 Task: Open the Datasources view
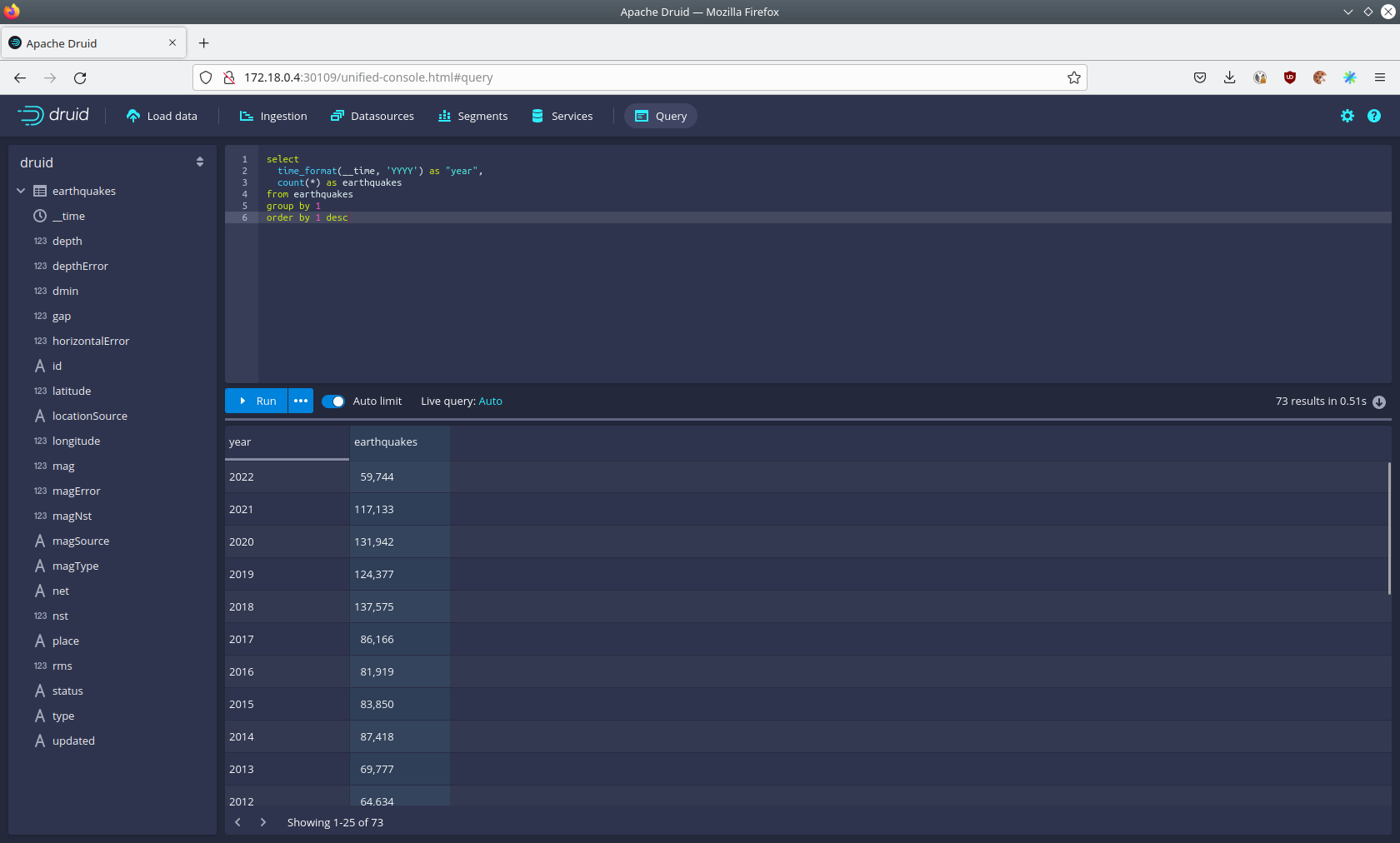pos(372,116)
